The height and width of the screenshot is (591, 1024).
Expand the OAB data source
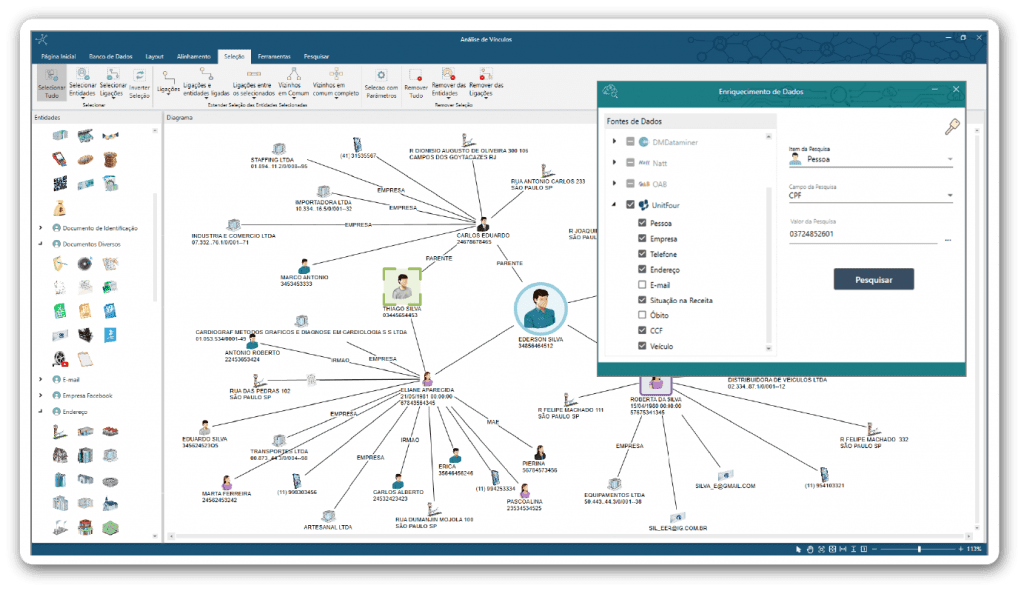coord(615,184)
